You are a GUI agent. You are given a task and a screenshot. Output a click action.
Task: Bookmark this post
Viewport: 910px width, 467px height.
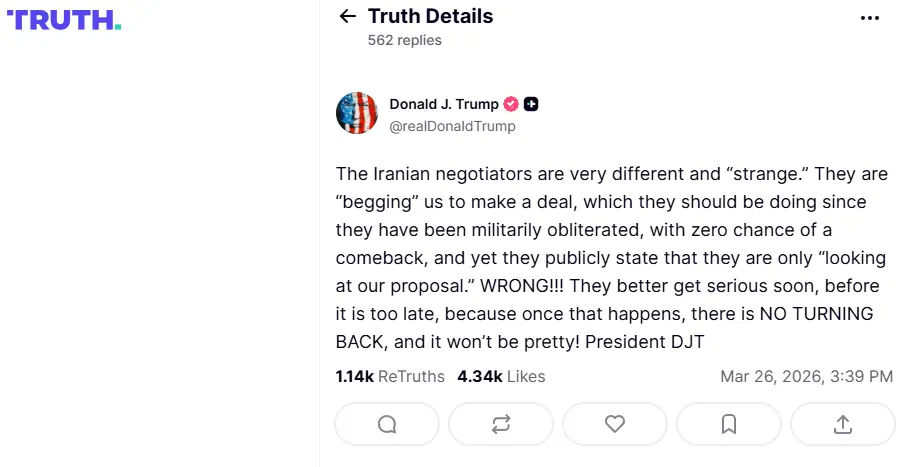pyautogui.click(x=729, y=424)
